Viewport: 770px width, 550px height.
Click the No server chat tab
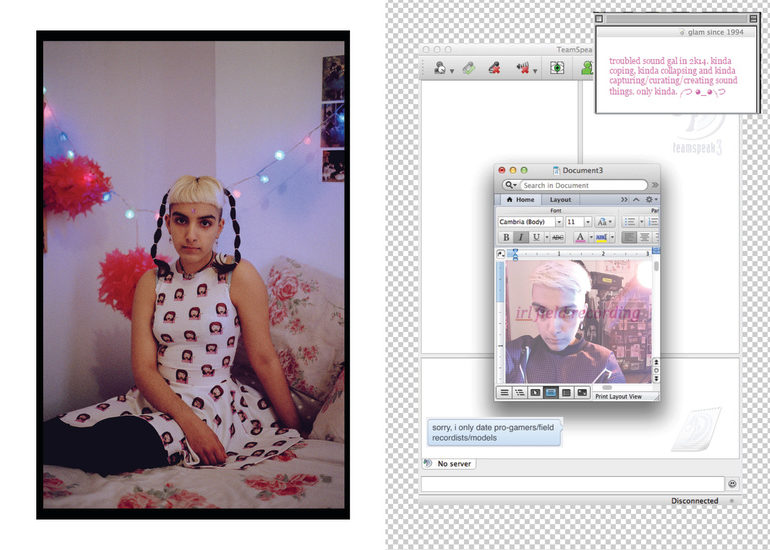(449, 464)
